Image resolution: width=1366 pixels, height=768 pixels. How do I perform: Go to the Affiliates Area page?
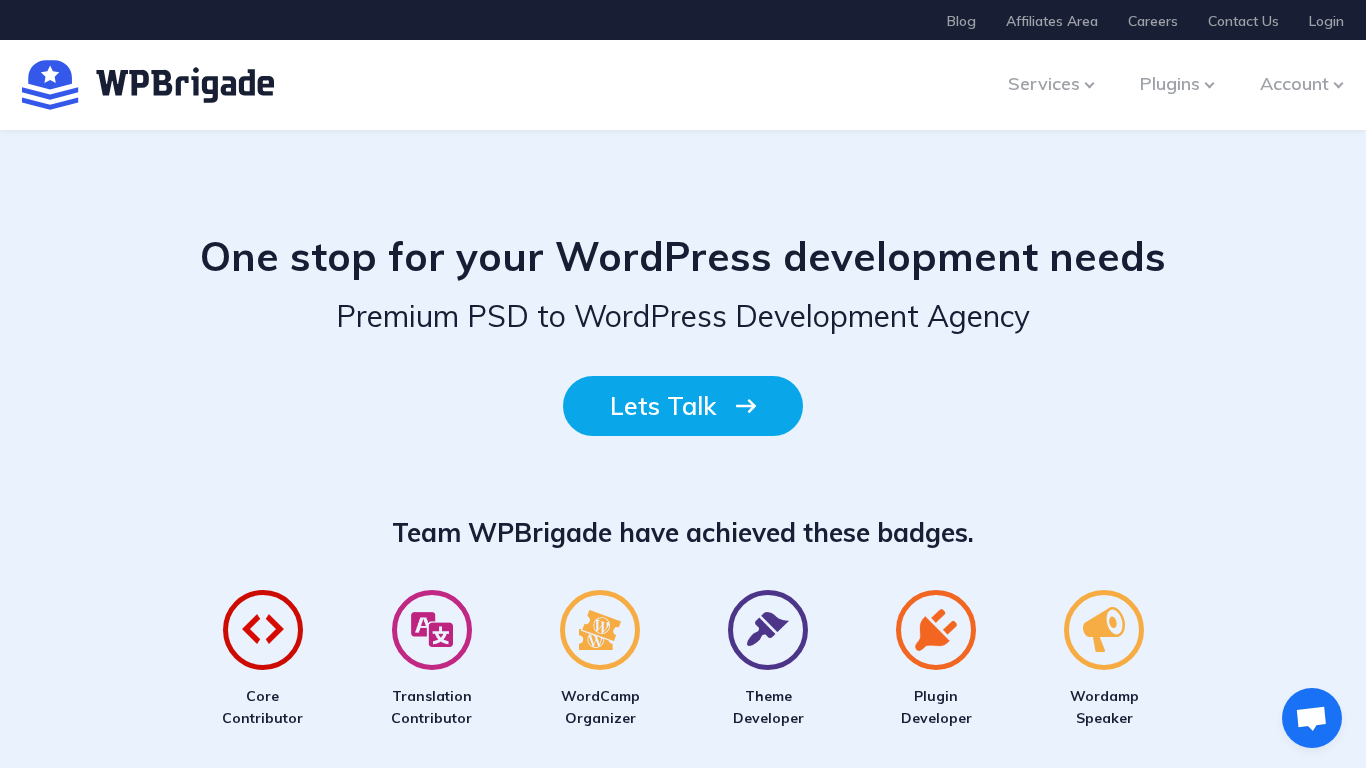(1052, 21)
